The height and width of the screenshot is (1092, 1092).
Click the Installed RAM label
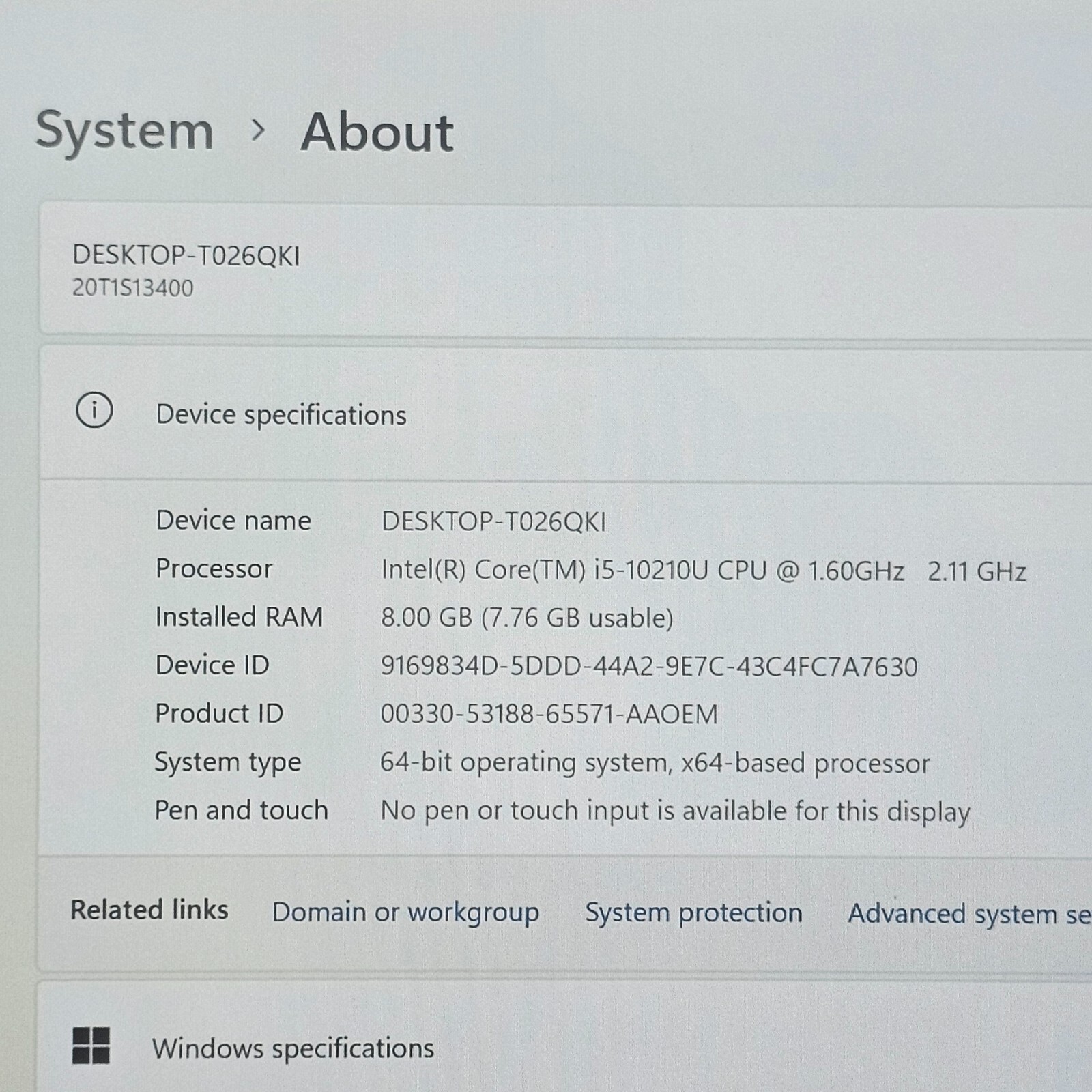tap(239, 617)
